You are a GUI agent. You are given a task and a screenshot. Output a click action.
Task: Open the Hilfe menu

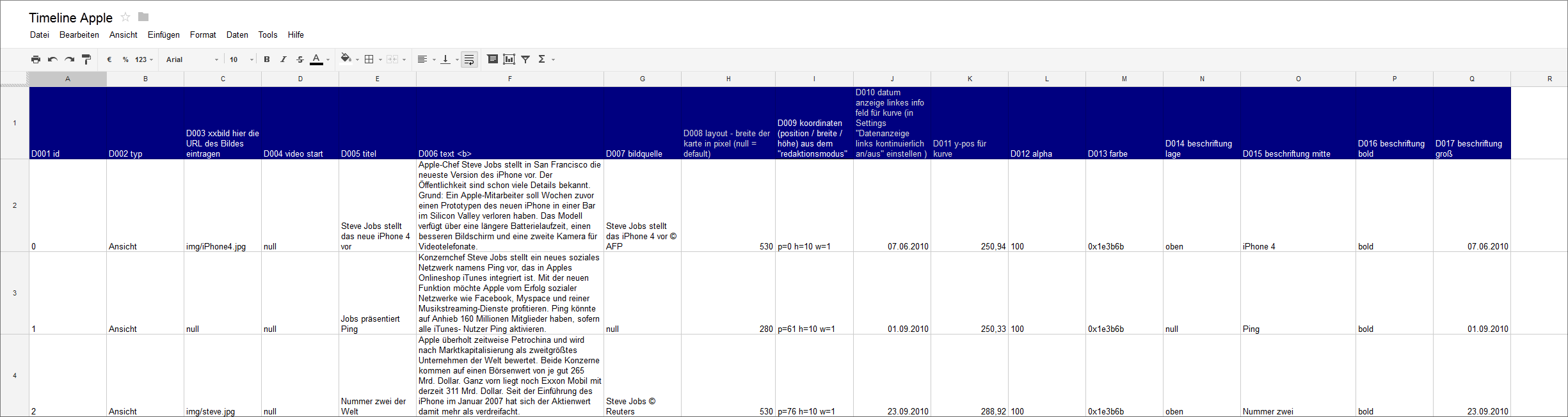click(x=296, y=35)
